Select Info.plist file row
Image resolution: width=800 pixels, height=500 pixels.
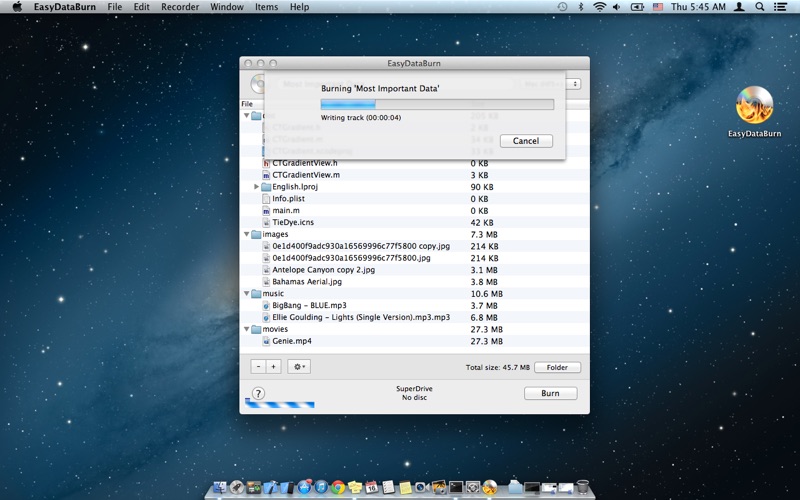(x=414, y=198)
